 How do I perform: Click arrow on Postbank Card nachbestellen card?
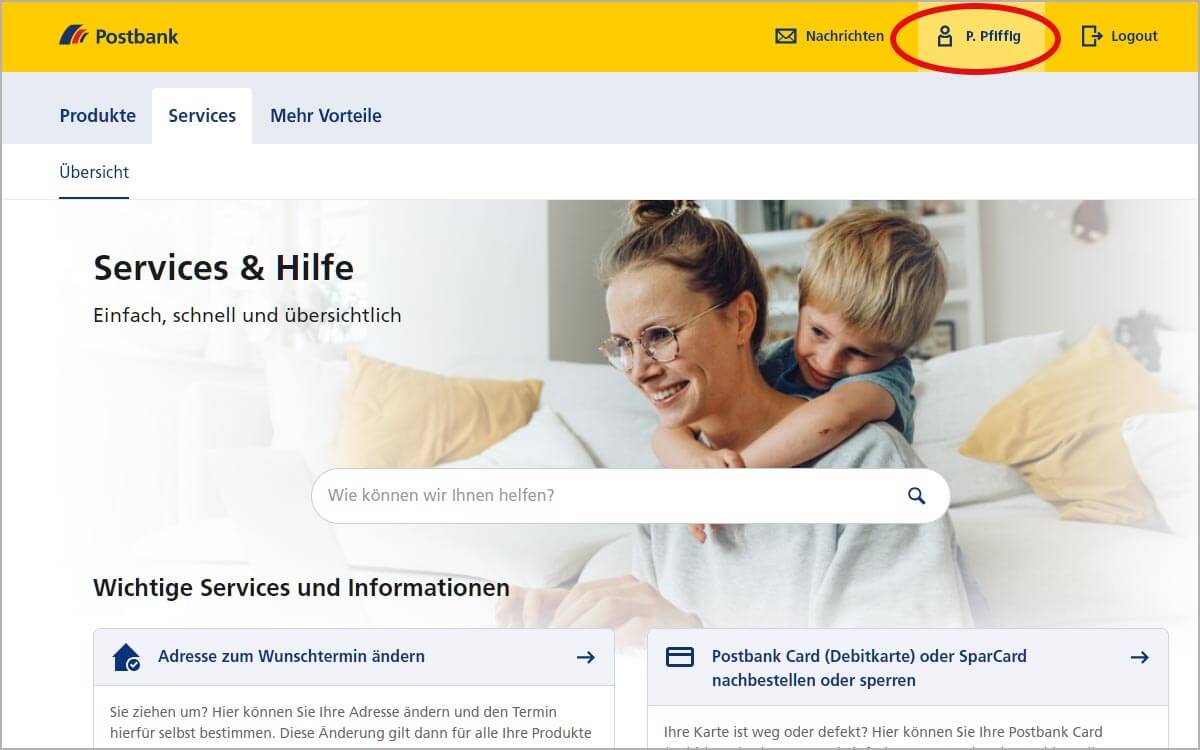click(1139, 657)
